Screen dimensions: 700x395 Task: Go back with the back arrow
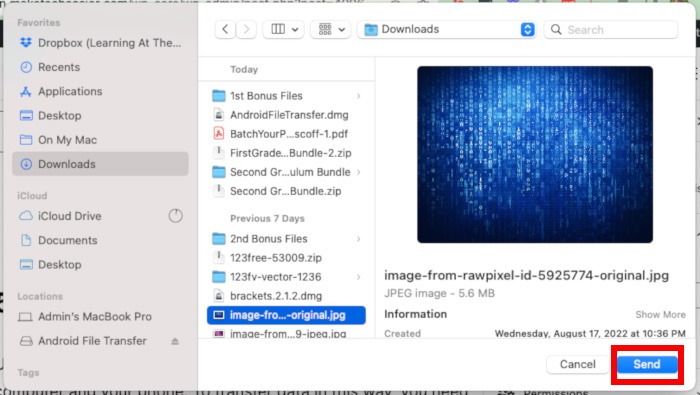coord(225,29)
